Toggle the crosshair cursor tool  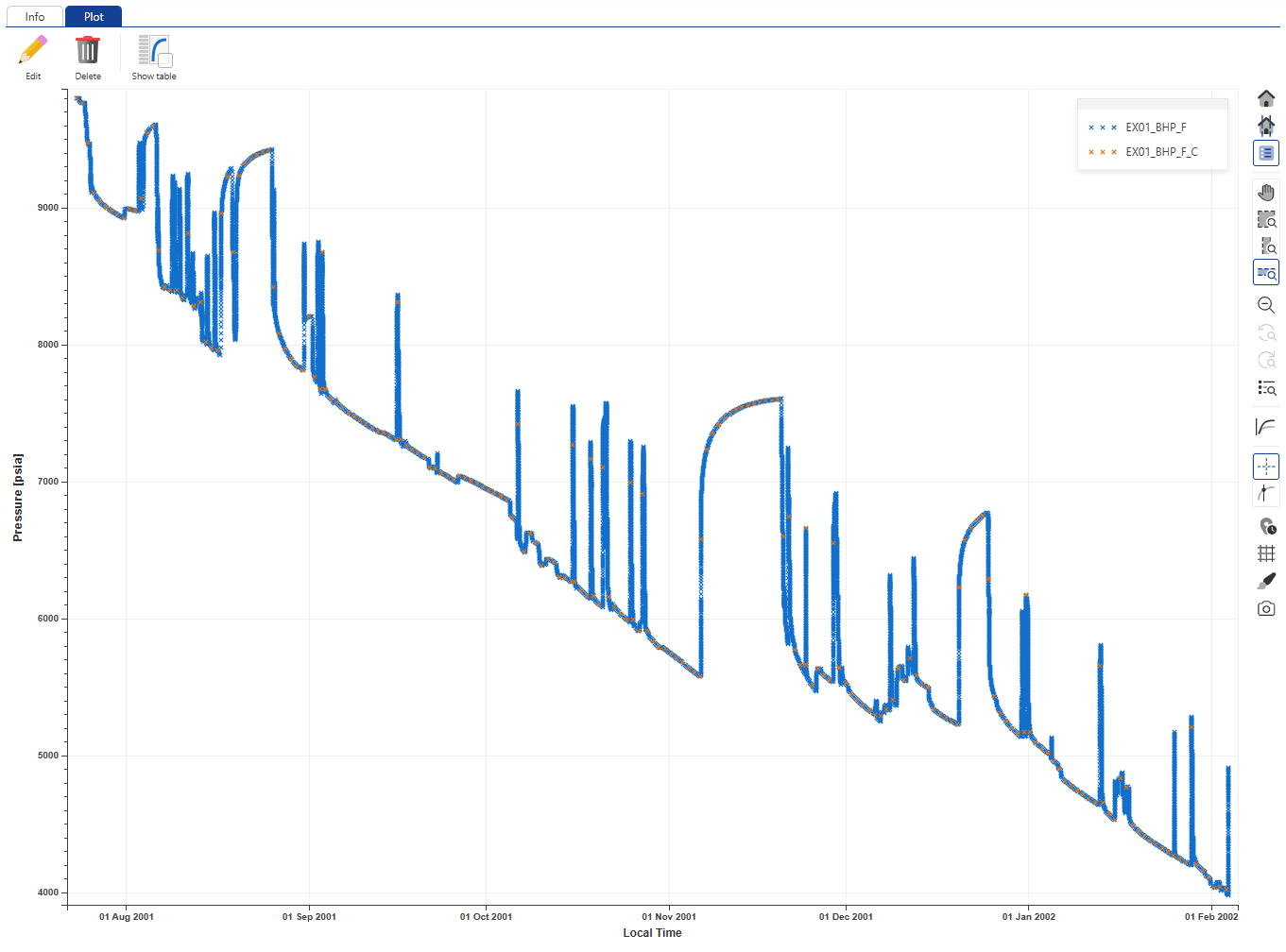pos(1266,467)
